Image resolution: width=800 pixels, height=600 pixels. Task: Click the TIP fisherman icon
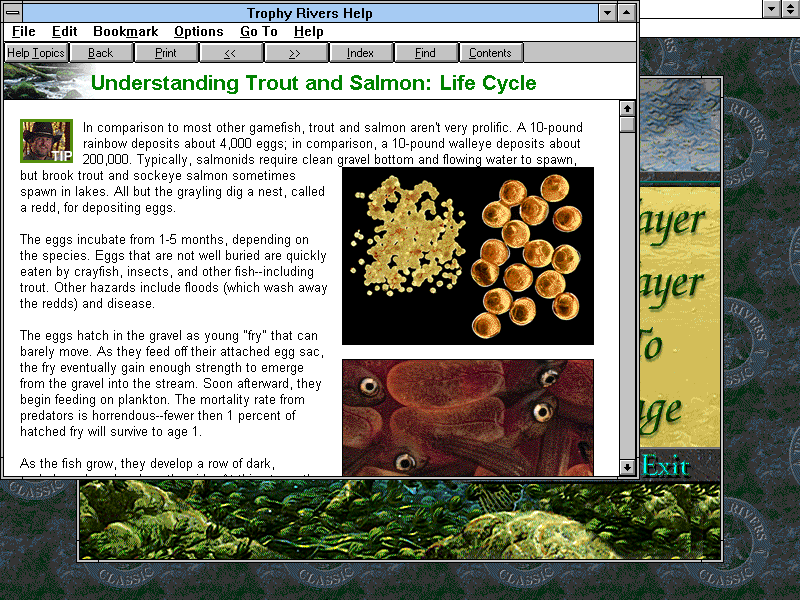[46, 141]
